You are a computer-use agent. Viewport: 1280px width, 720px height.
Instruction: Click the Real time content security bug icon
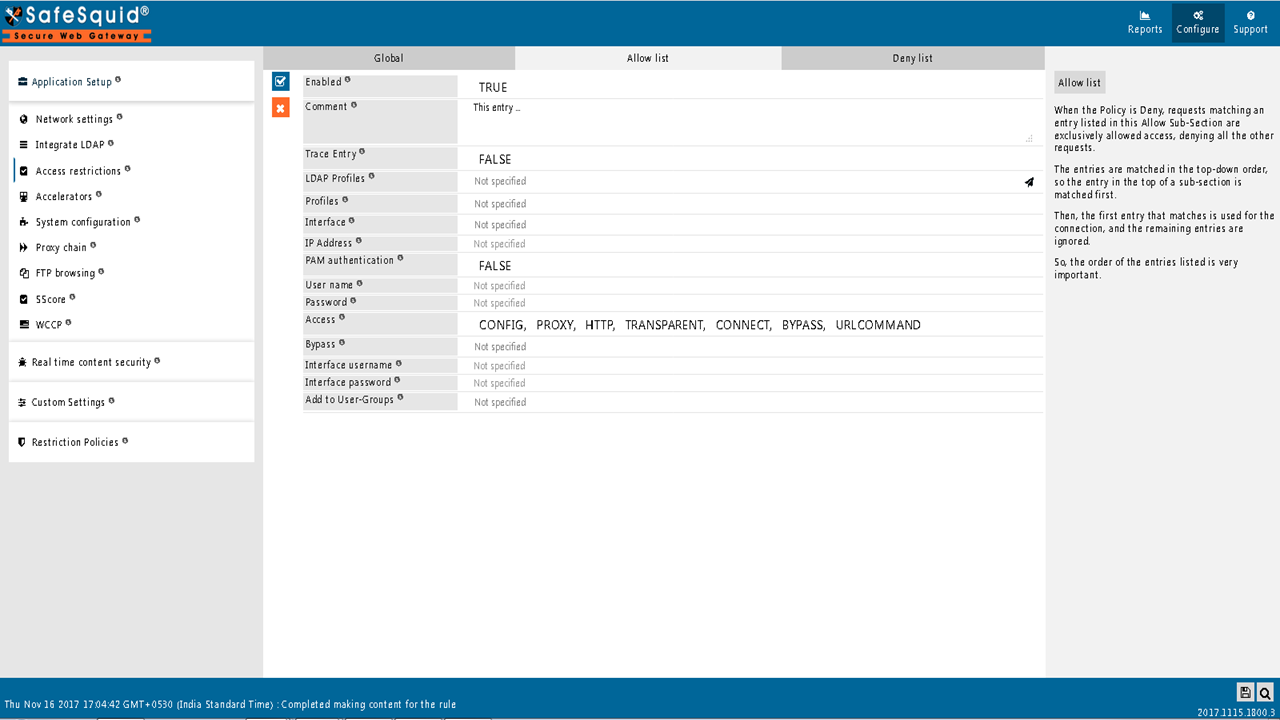click(23, 362)
